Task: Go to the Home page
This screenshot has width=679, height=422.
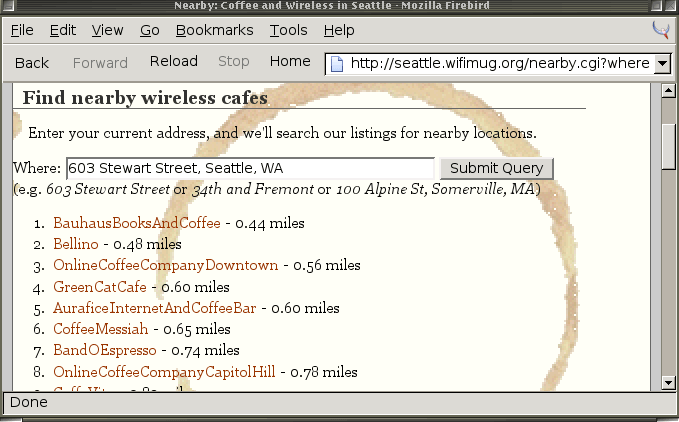Action: tap(290, 61)
